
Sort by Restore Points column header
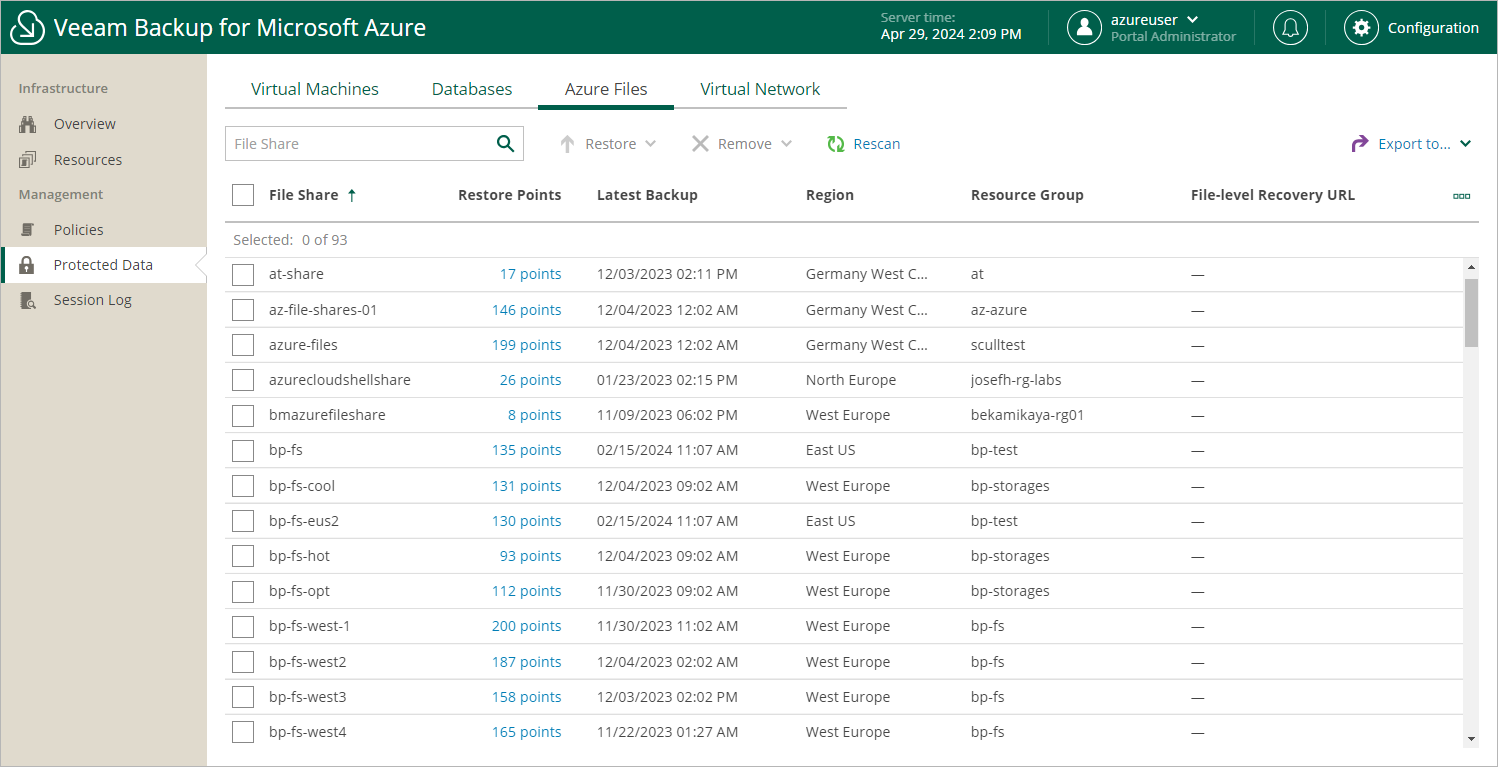[509, 195]
